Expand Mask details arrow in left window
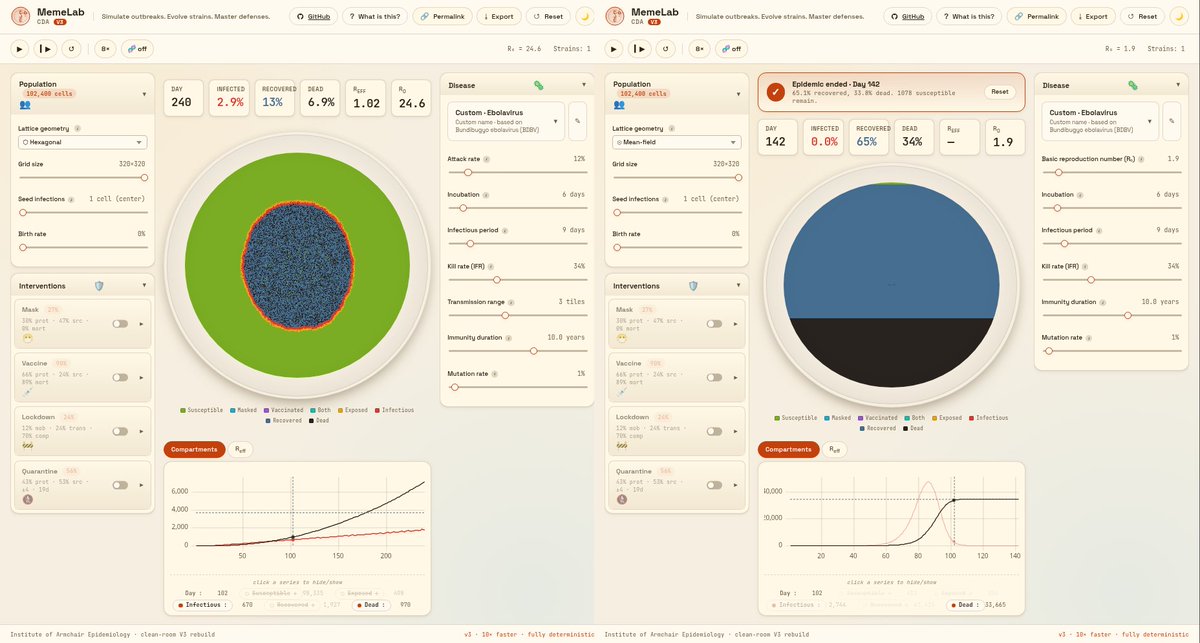The image size is (1200, 643). click(140, 323)
